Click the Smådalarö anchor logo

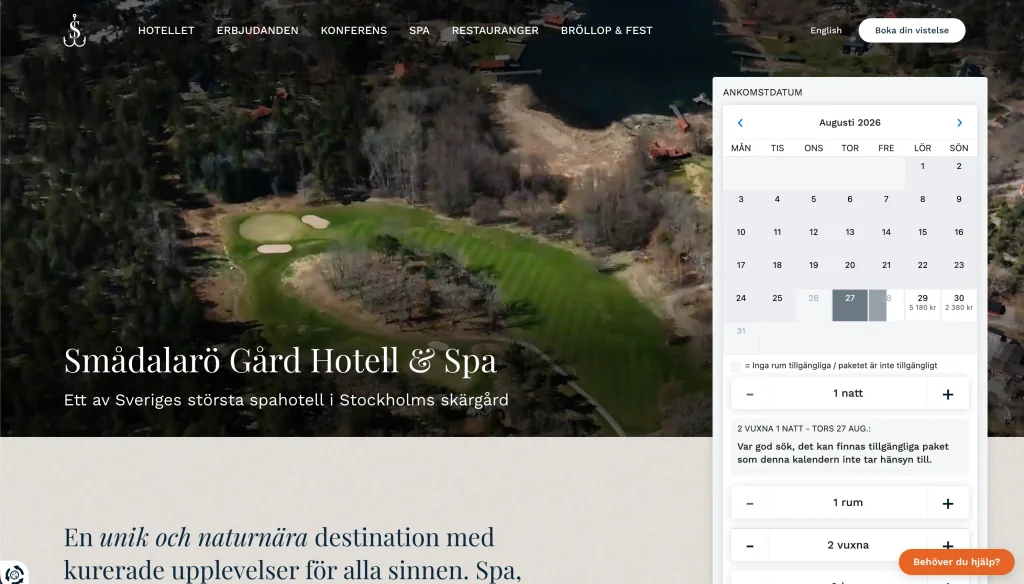point(74,31)
